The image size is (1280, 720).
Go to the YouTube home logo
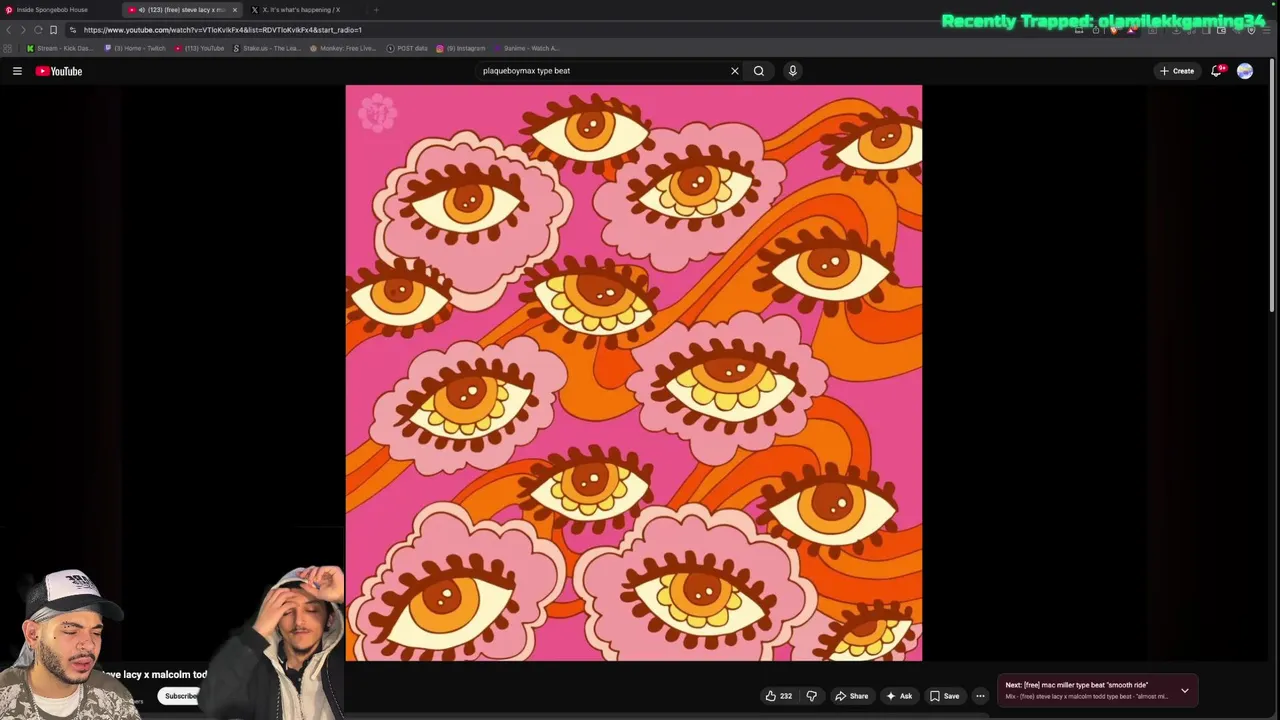coord(59,71)
